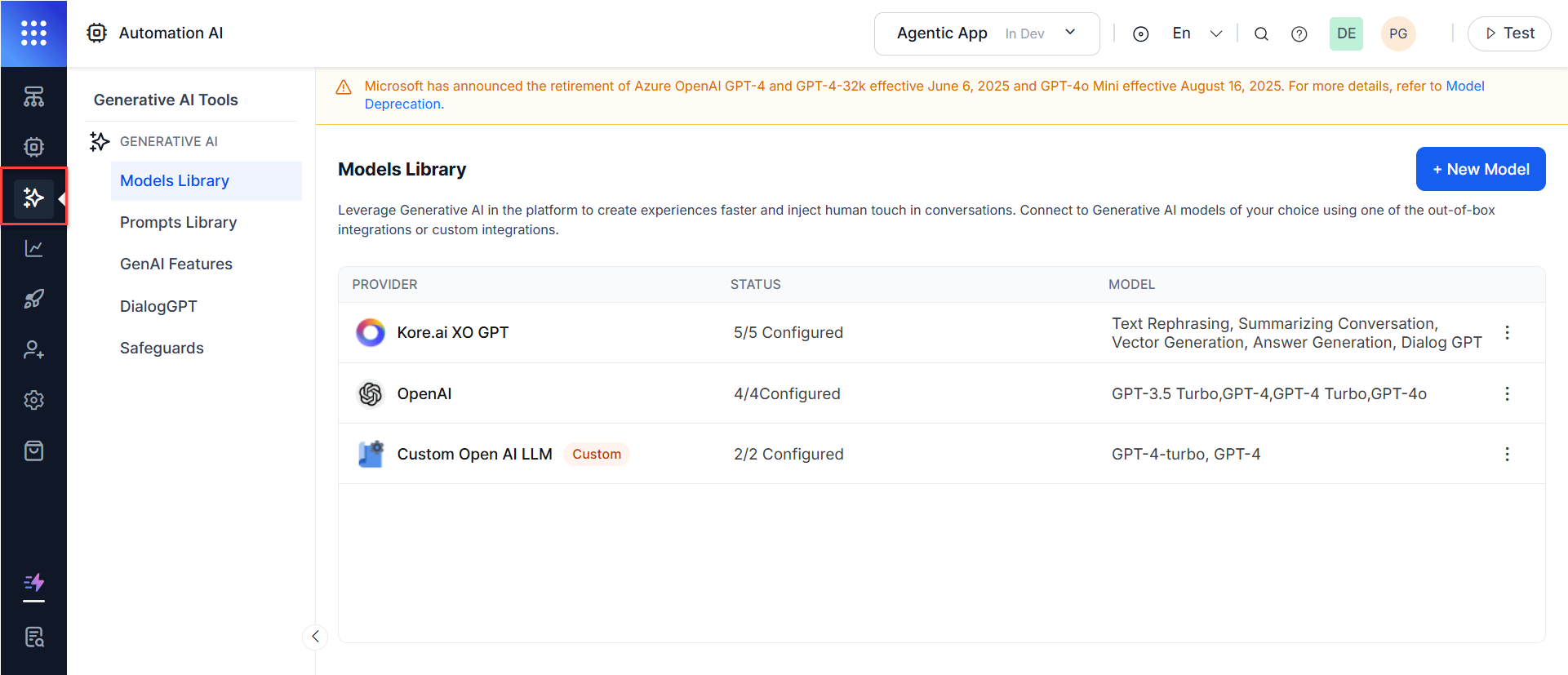Click the New Model button
This screenshot has width=1568, height=675.
pyautogui.click(x=1480, y=169)
